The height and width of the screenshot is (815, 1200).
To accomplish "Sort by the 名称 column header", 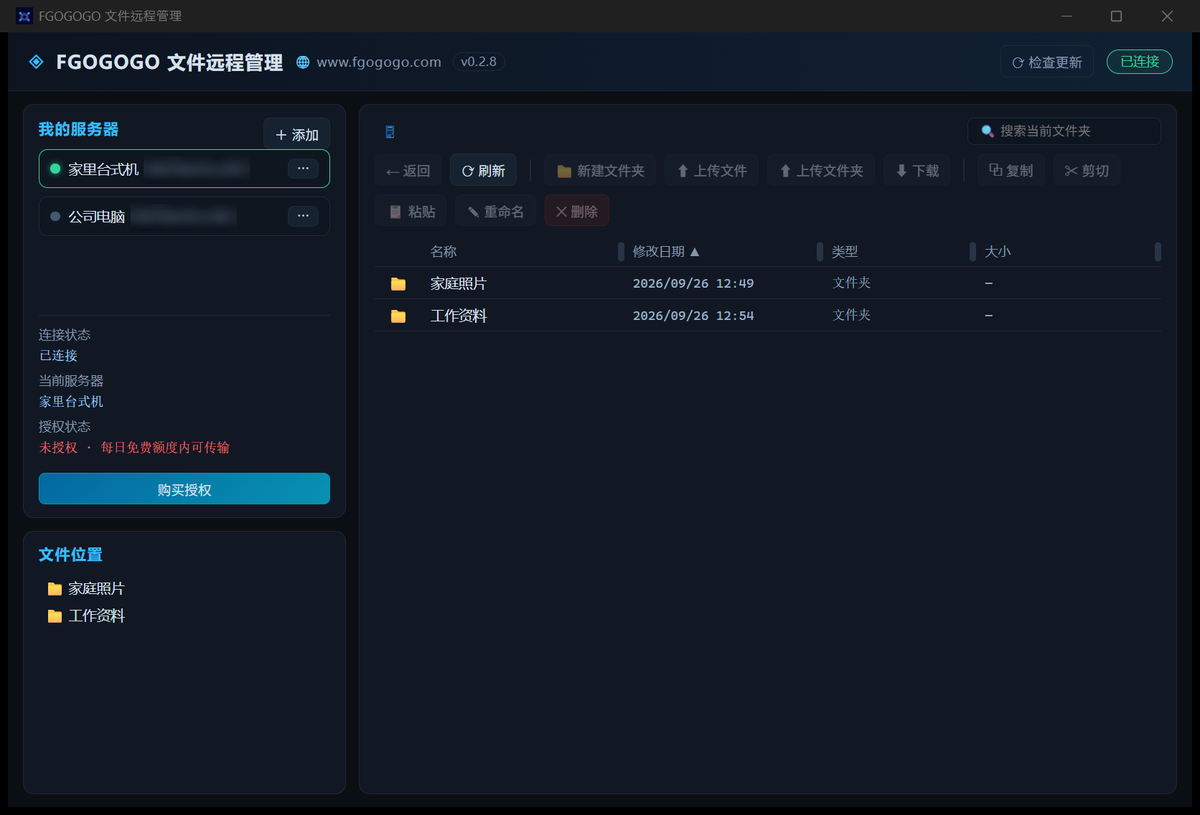I will (x=444, y=252).
